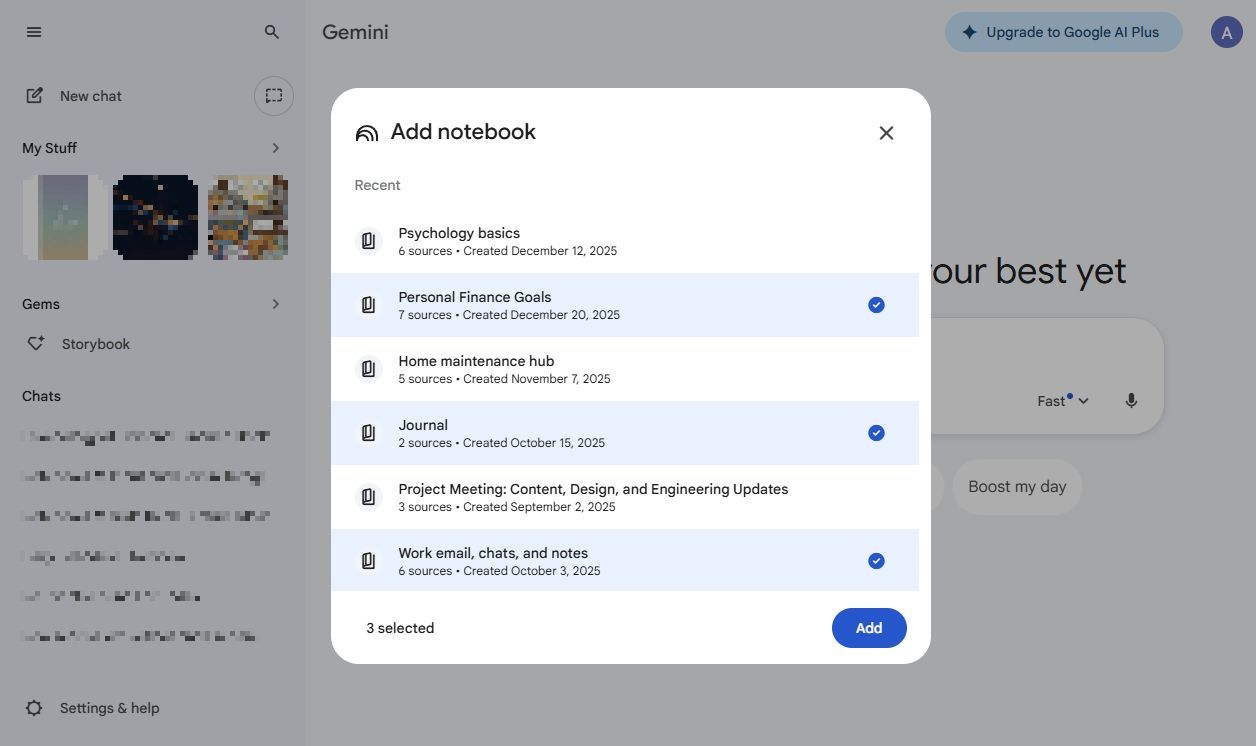
Task: Close the Add notebook dialog
Action: tap(886, 133)
